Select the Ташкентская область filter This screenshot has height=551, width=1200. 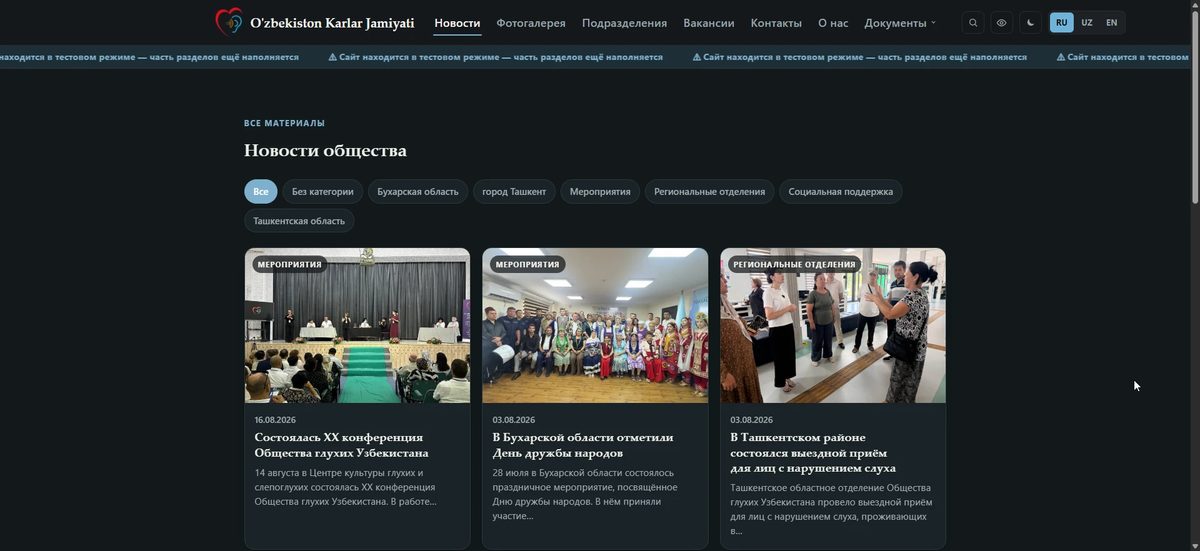[x=299, y=220]
